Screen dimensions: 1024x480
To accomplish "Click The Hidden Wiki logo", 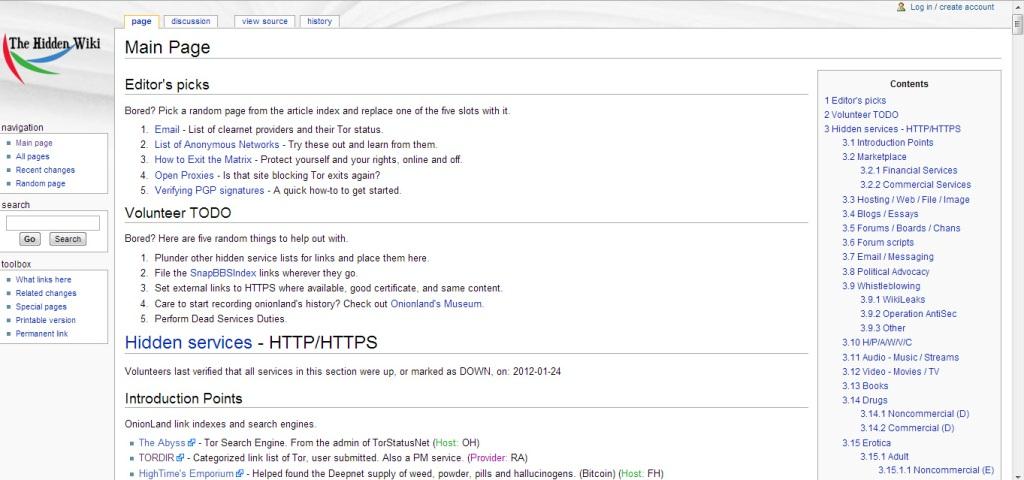I will 51,59.
